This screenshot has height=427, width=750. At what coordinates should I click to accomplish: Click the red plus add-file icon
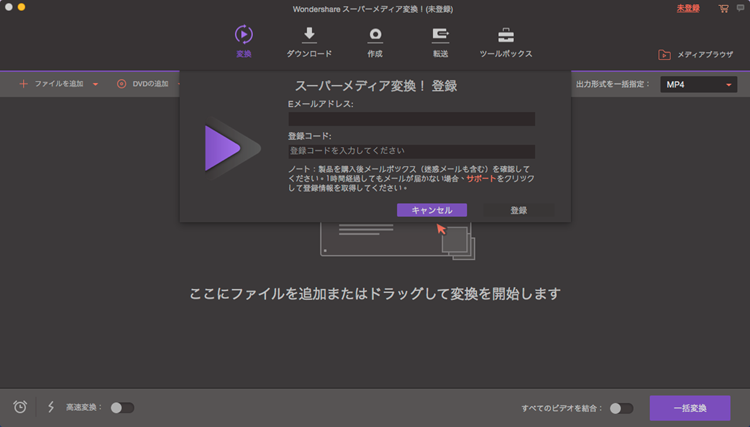tap(23, 84)
